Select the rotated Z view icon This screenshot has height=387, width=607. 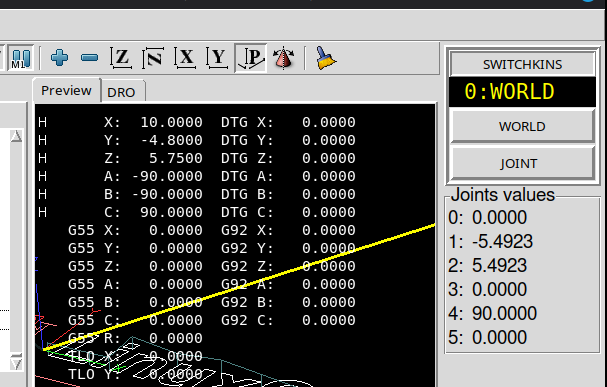[153, 58]
